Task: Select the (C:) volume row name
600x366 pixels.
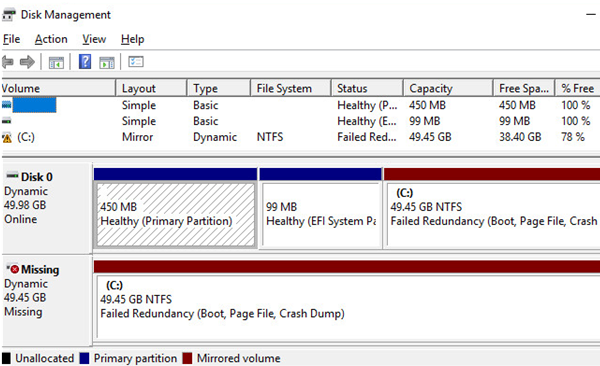Action: [26, 137]
